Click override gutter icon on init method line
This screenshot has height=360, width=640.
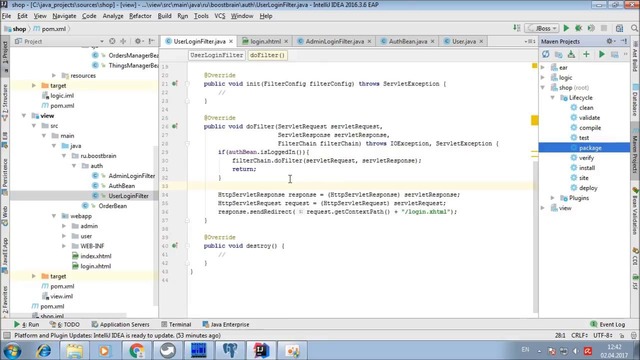(175, 83)
